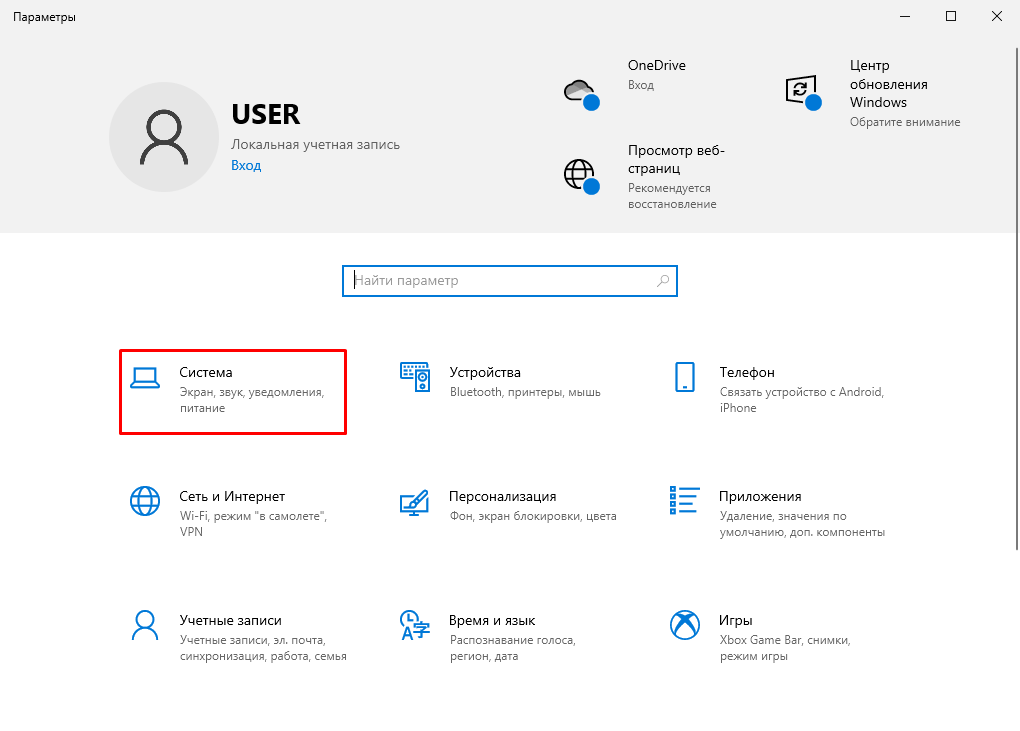
Task: Click the Просмотр веб-страниц globe icon
Action: point(582,177)
